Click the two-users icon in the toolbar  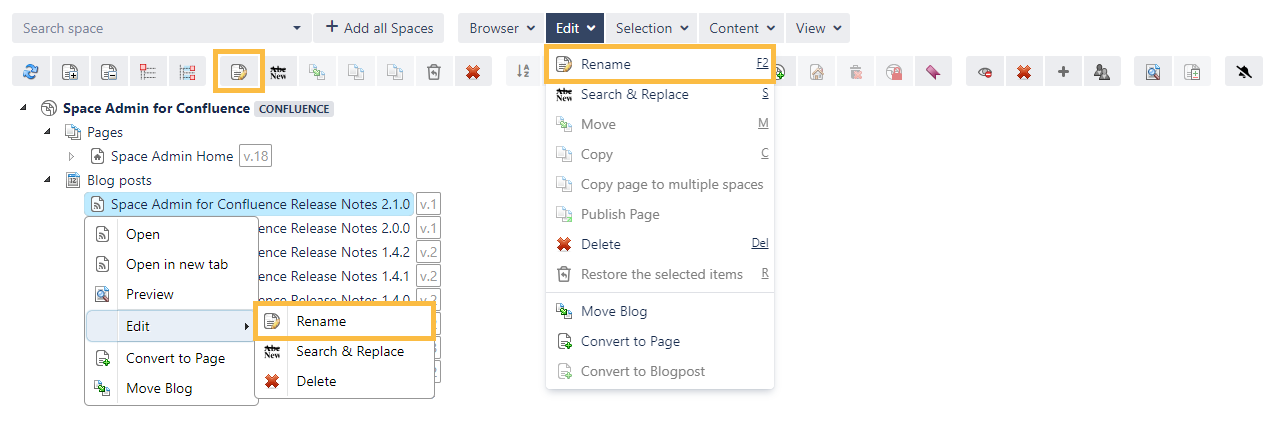(1102, 72)
